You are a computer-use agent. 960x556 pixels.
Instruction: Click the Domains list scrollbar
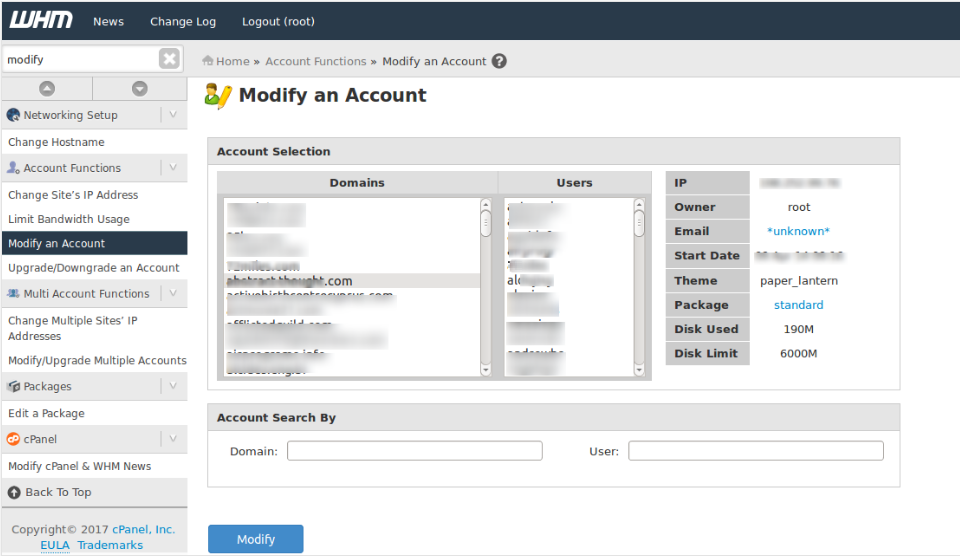[x=486, y=288]
